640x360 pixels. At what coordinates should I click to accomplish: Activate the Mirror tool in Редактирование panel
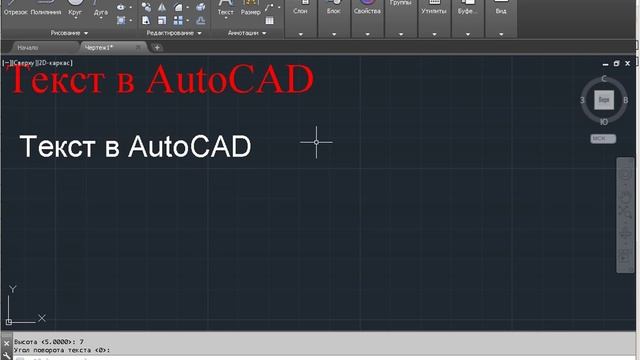coord(162,7)
